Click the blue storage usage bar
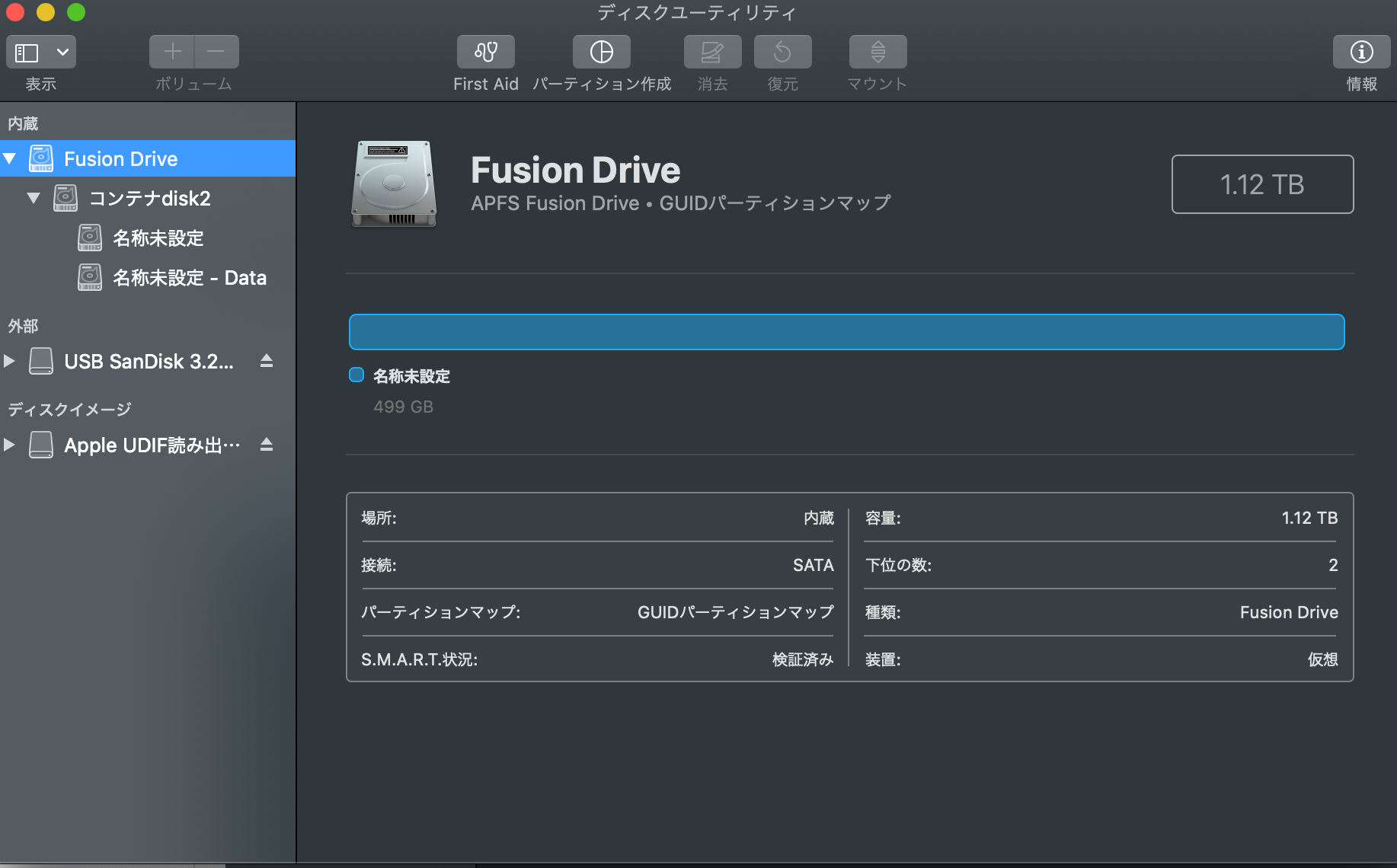 [x=846, y=332]
